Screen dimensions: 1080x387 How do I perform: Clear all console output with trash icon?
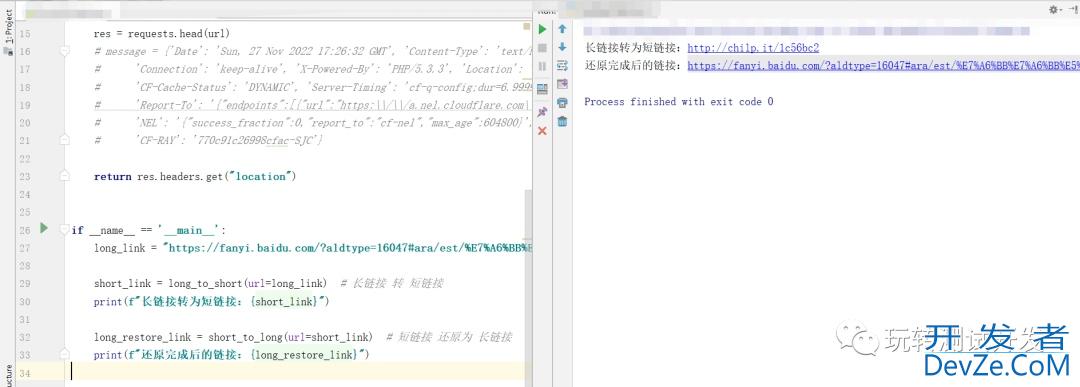pos(562,121)
